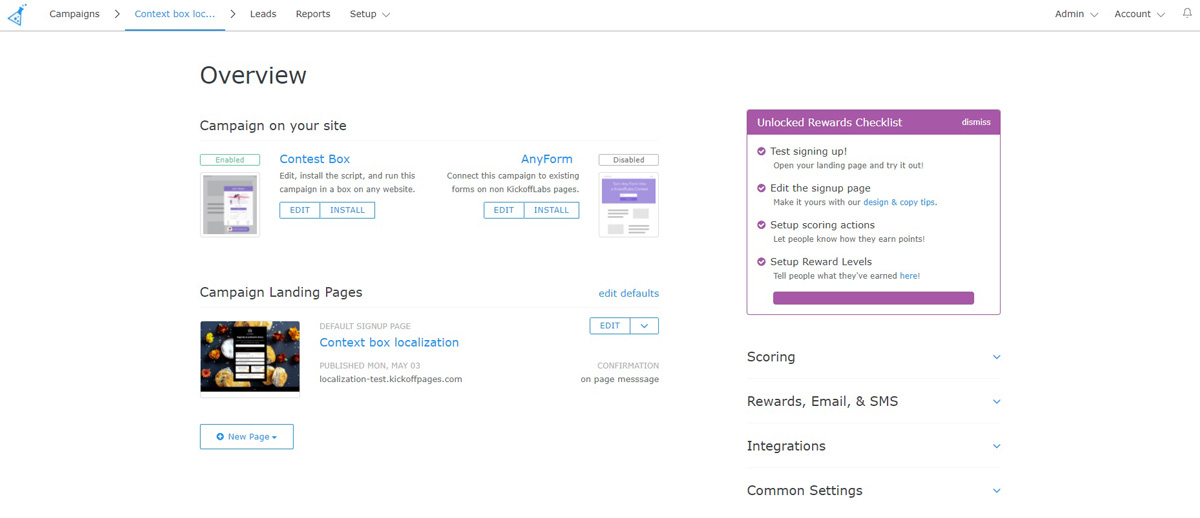Image resolution: width=1200 pixels, height=518 pixels.
Task: Open the Context box localization page thumbnail
Action: click(x=250, y=357)
